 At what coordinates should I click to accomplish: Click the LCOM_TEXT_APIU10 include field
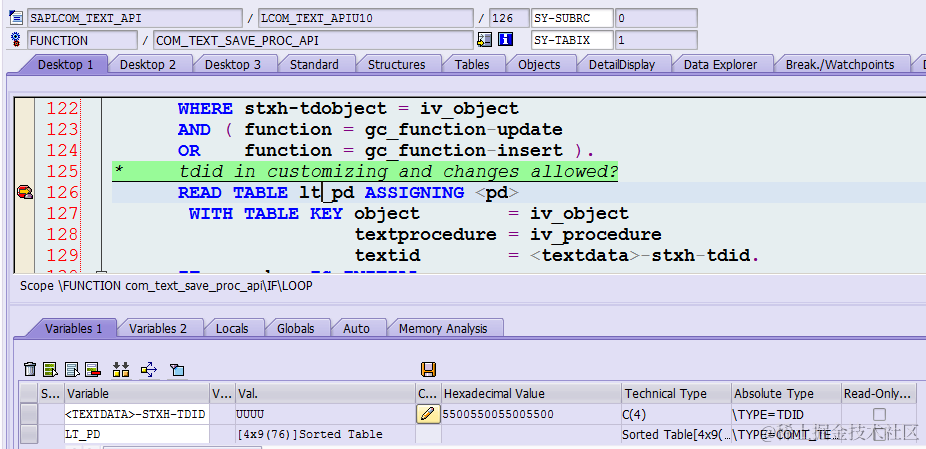tap(366, 18)
